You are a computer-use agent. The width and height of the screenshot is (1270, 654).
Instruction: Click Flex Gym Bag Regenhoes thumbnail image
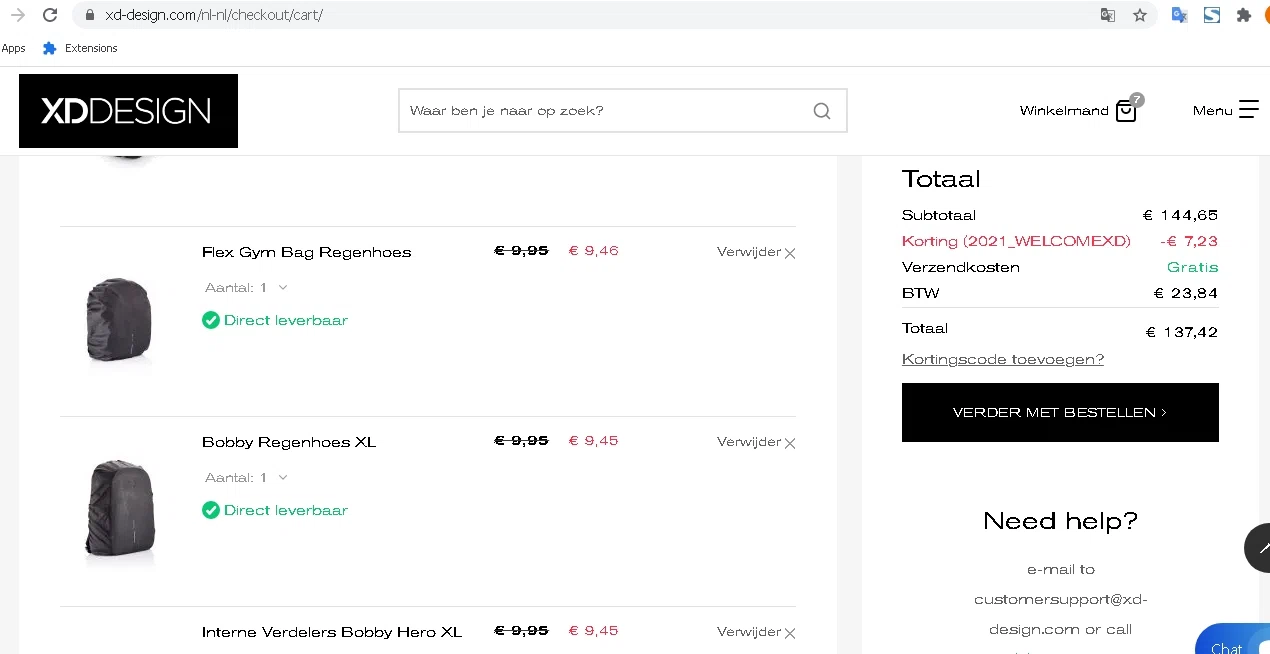[119, 320]
